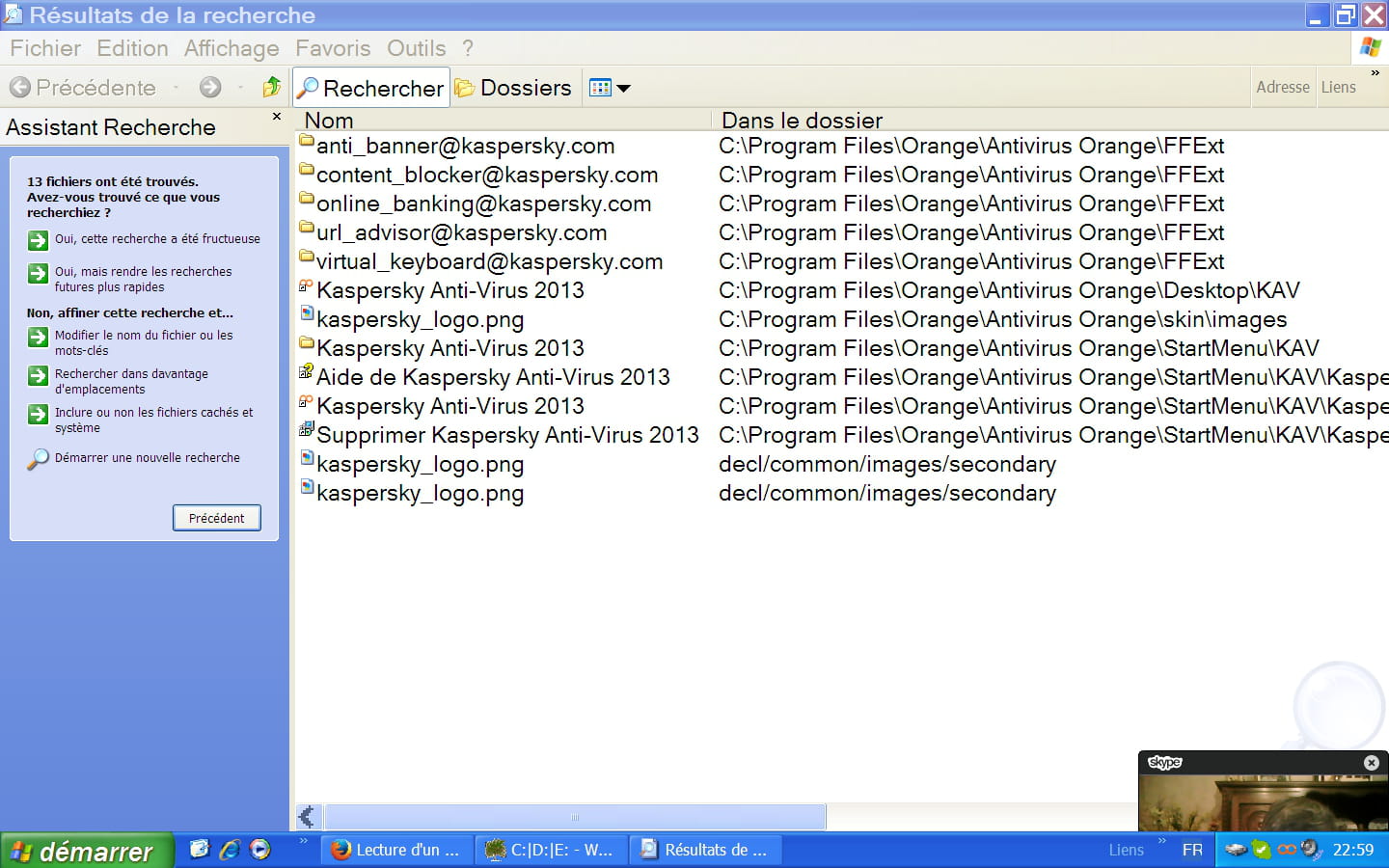Click the drive icon in the system tray
The width and height of the screenshot is (1389, 868).
pyautogui.click(x=1236, y=850)
